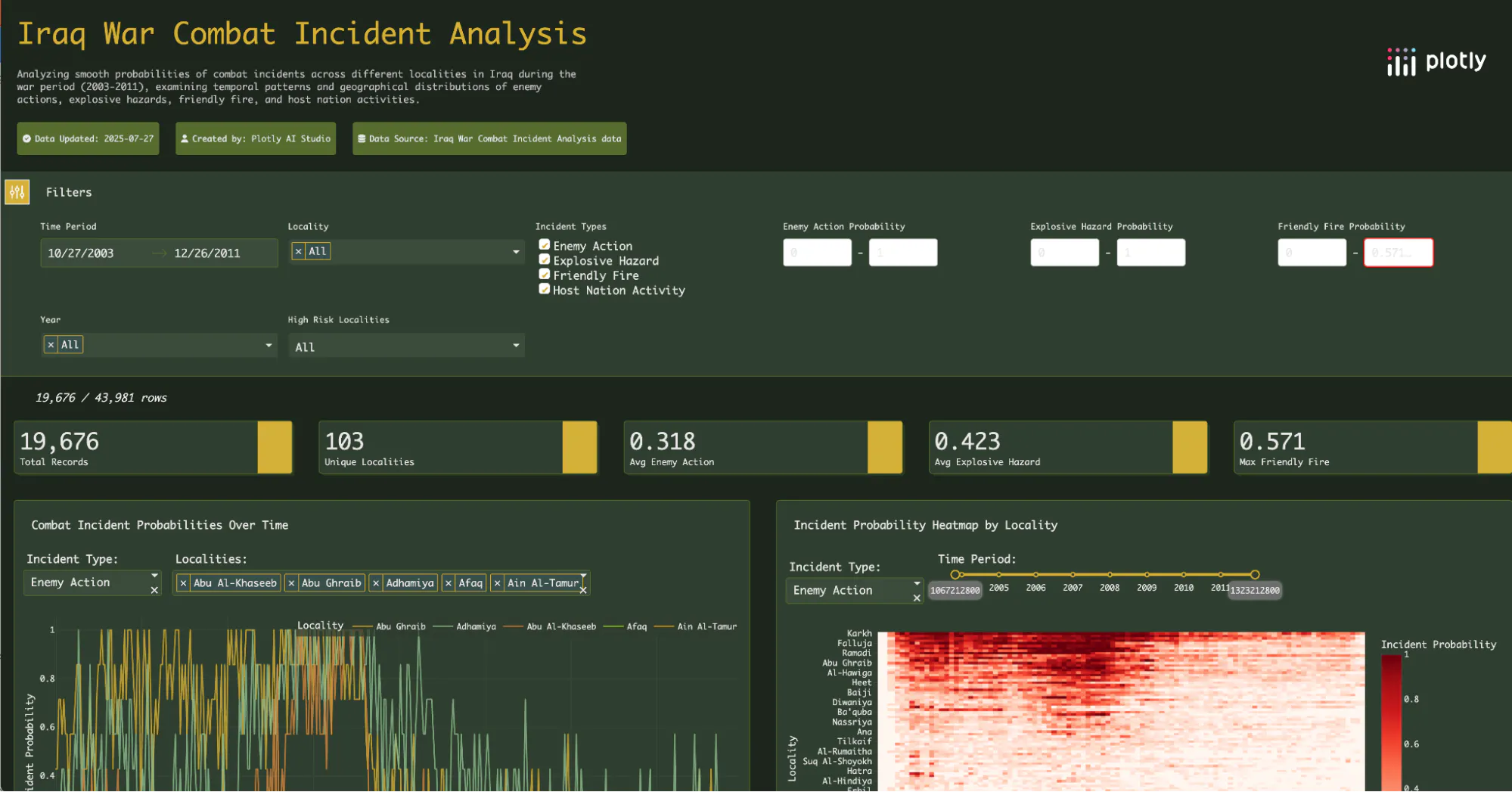Click the Data Updated 2025-07-27 badge
The height and width of the screenshot is (792, 1512).
pos(88,138)
